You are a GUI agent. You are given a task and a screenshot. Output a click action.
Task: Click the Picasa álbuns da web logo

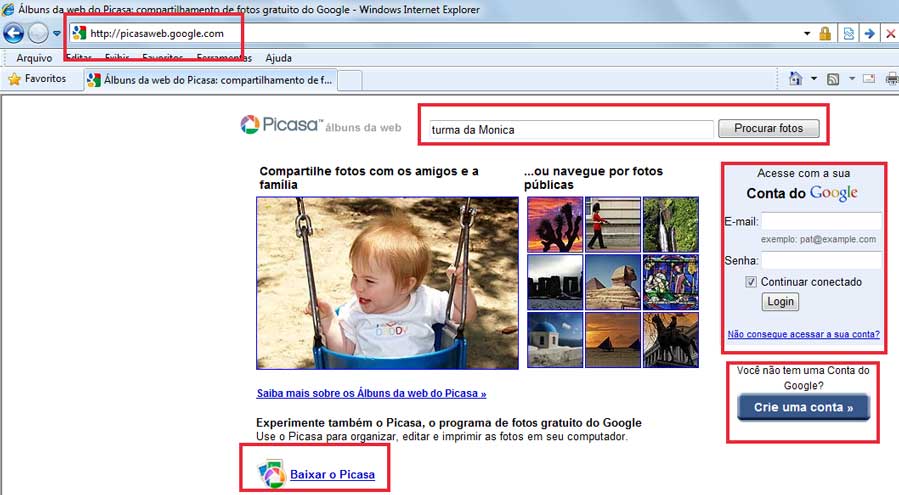click(320, 124)
